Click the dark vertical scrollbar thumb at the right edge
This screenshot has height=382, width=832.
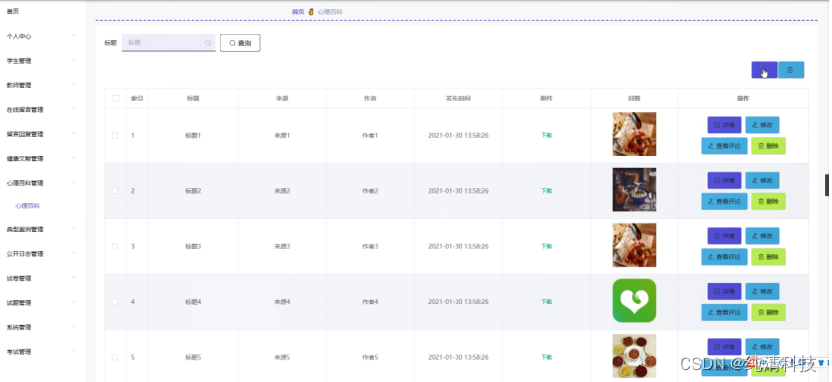[827, 185]
